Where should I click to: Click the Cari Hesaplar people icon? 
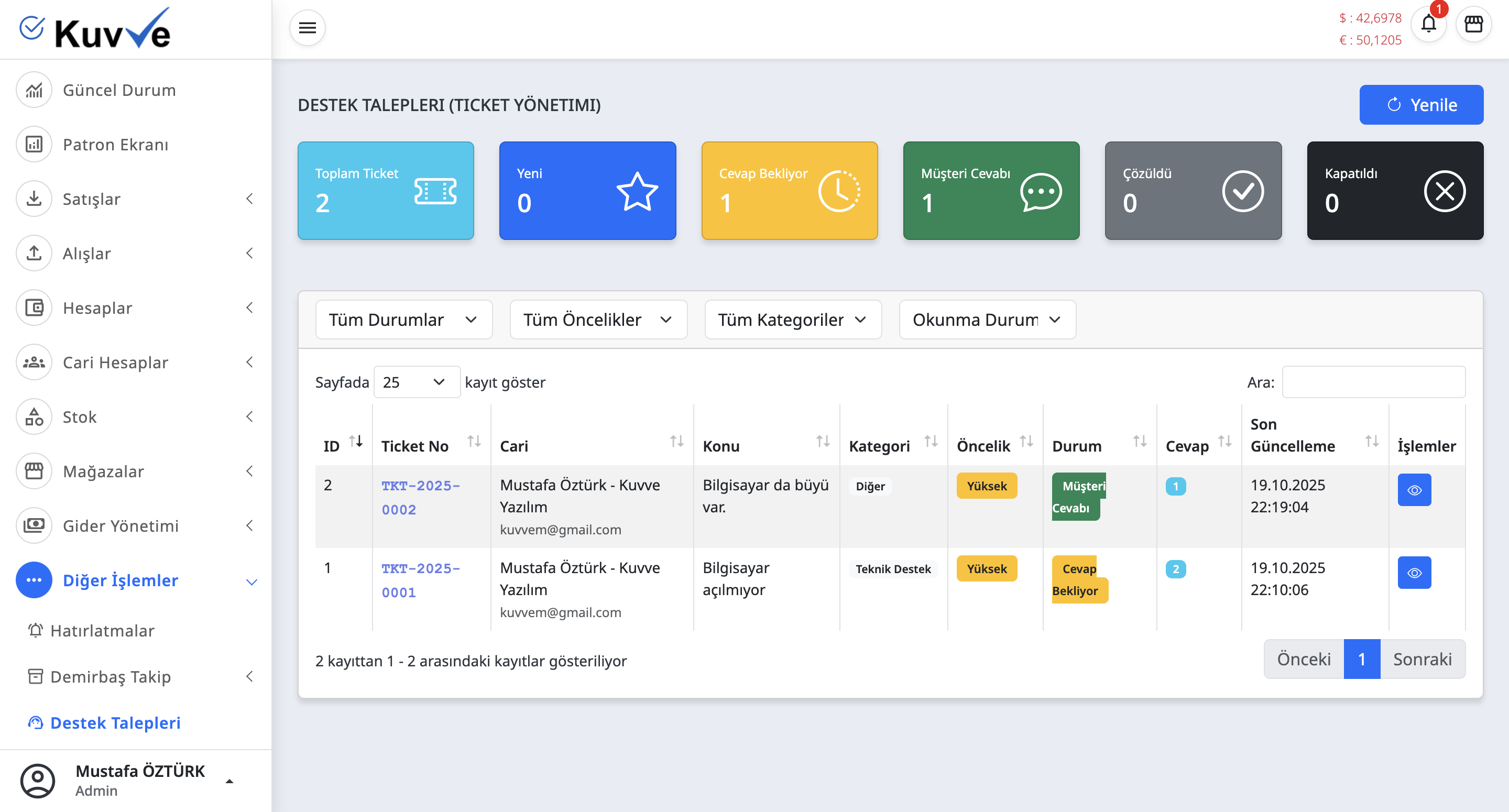pyautogui.click(x=34, y=363)
